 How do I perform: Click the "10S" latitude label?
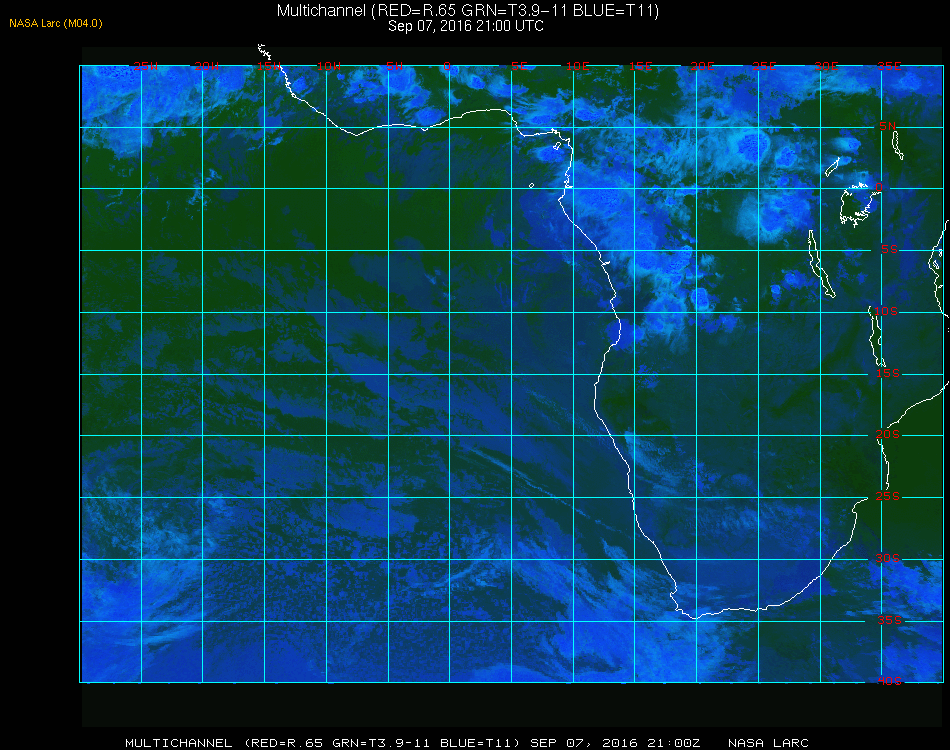(x=886, y=311)
